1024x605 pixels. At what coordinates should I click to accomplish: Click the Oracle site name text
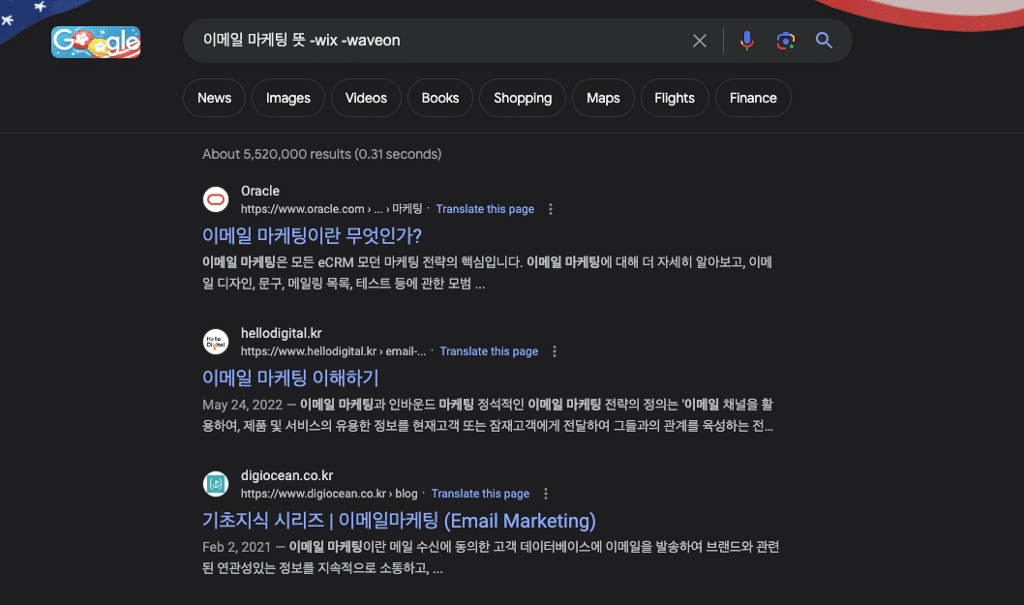click(x=260, y=191)
